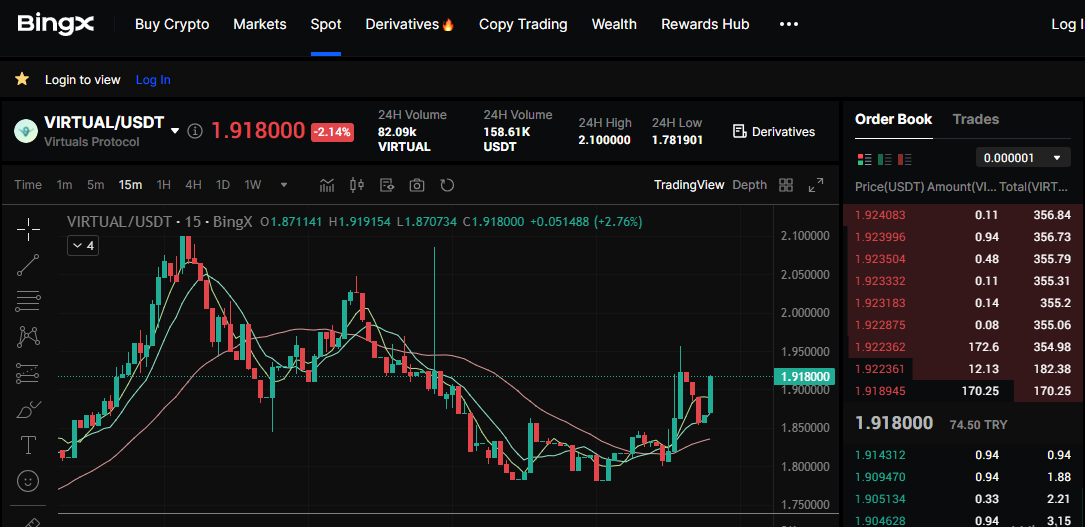Select bid price 1.905134
The image size is (1085, 527).
(880, 499)
